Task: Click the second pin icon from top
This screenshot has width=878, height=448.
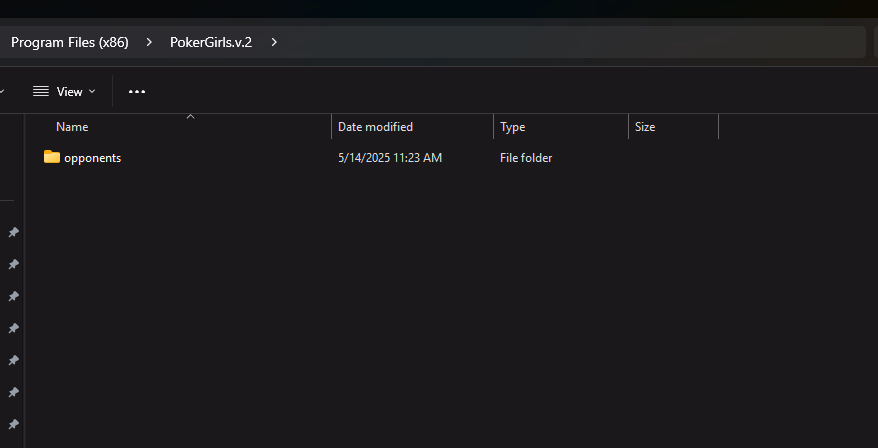Action: [13, 264]
